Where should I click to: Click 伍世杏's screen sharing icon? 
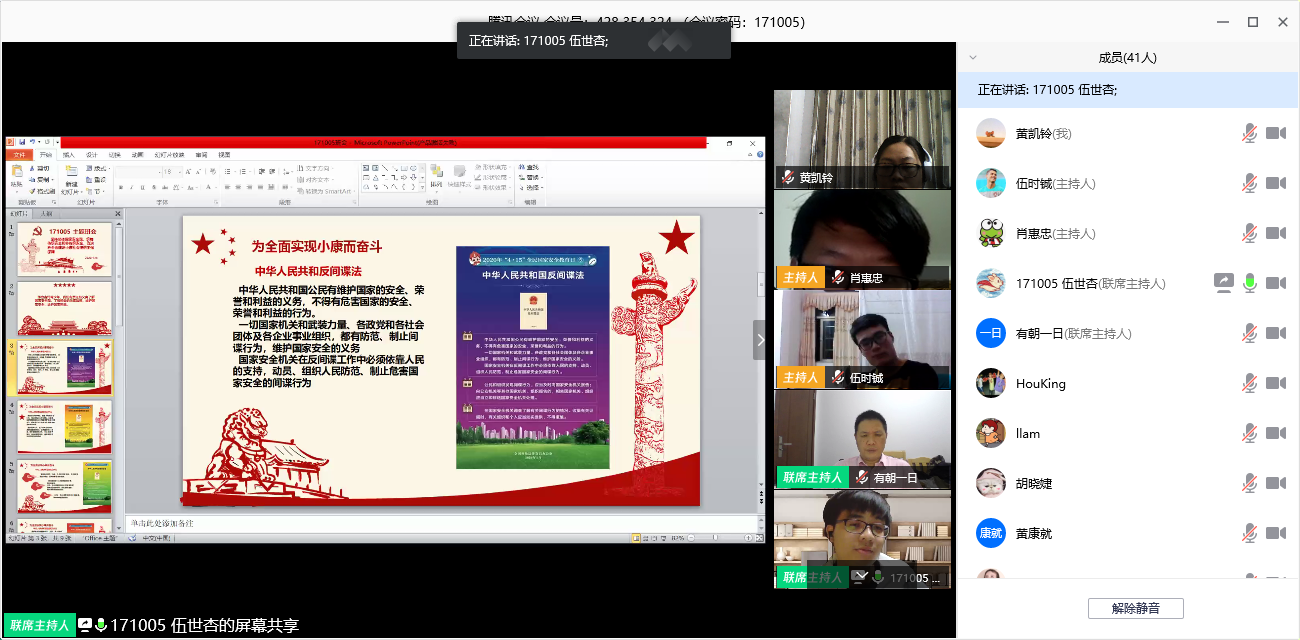click(1223, 283)
